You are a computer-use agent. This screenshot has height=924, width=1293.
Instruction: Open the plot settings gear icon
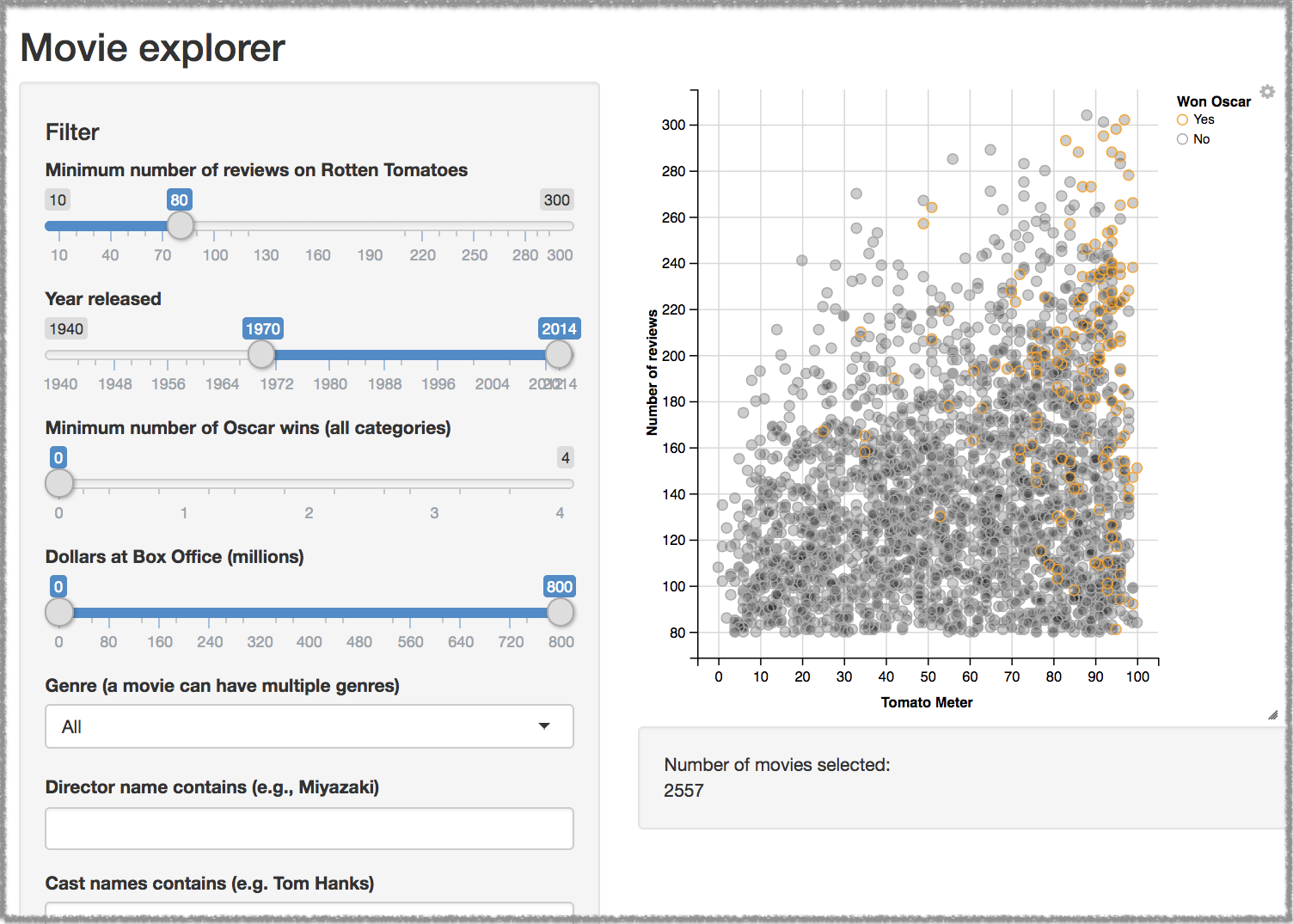(1267, 91)
